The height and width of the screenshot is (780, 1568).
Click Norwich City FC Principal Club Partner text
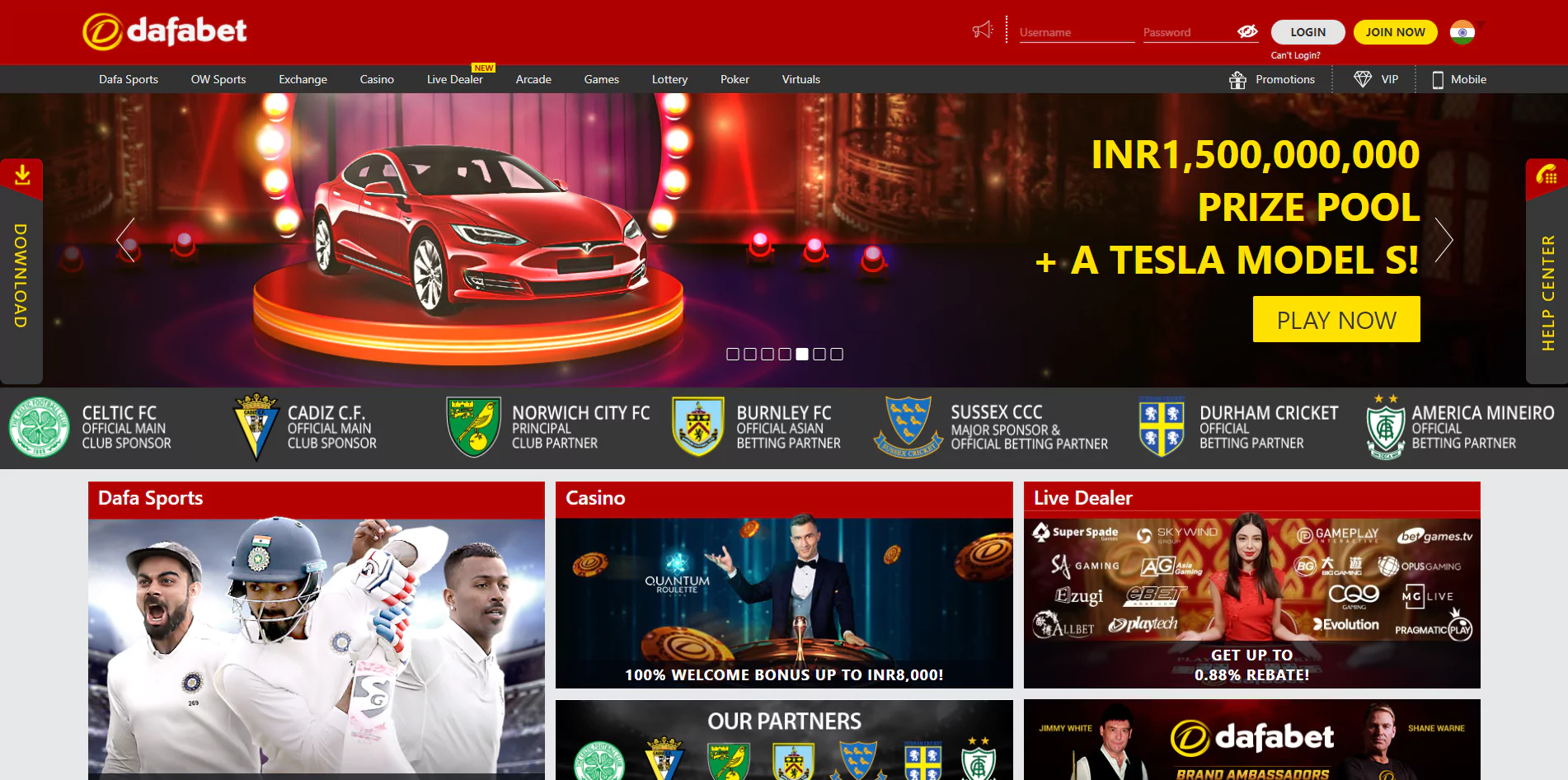tap(580, 428)
